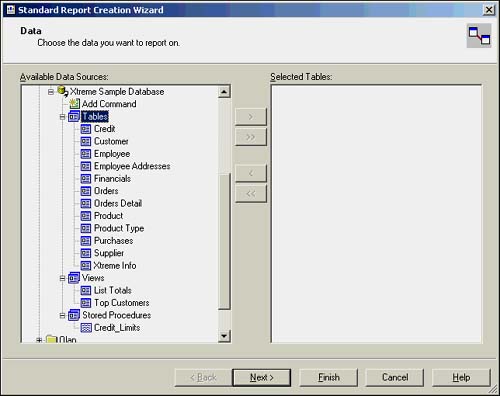
Task: Add all tables with >> button
Action: pyautogui.click(x=251, y=137)
